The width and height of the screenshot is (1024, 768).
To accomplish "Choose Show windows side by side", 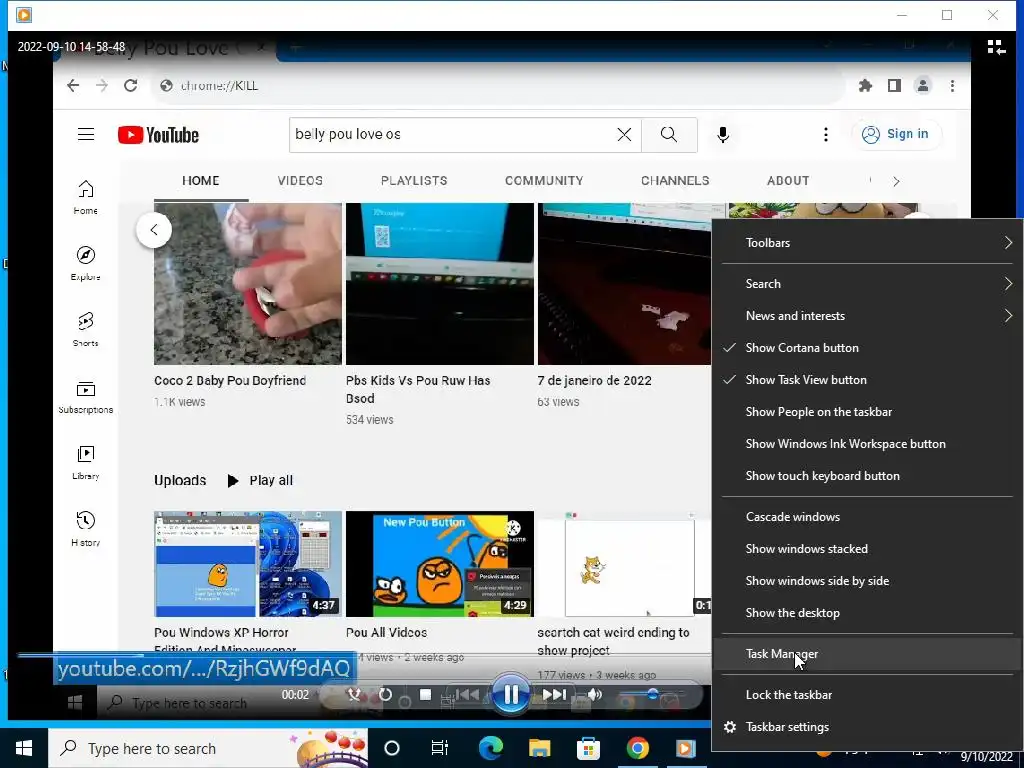I will [867, 581].
